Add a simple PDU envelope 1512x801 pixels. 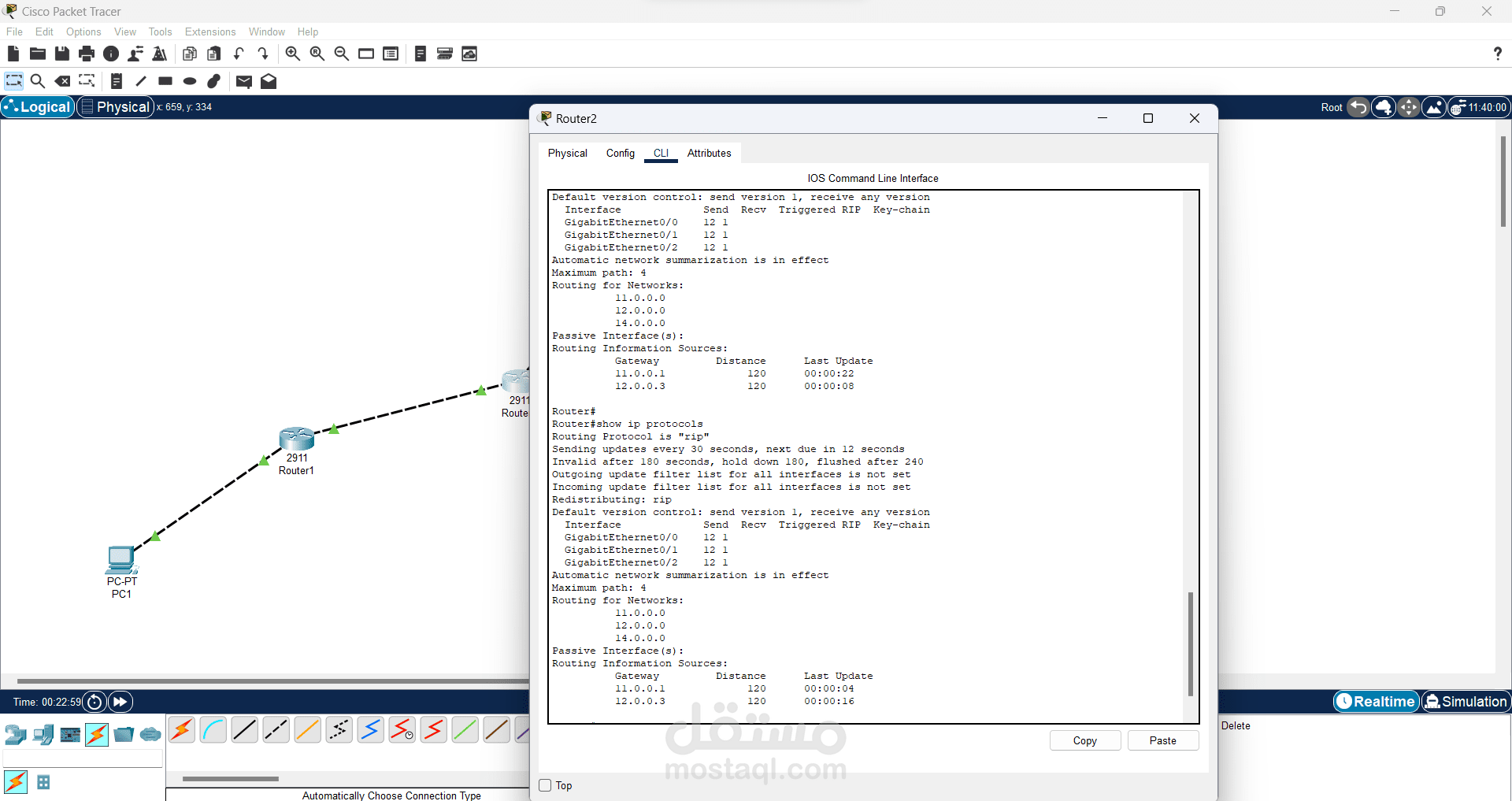tap(244, 81)
